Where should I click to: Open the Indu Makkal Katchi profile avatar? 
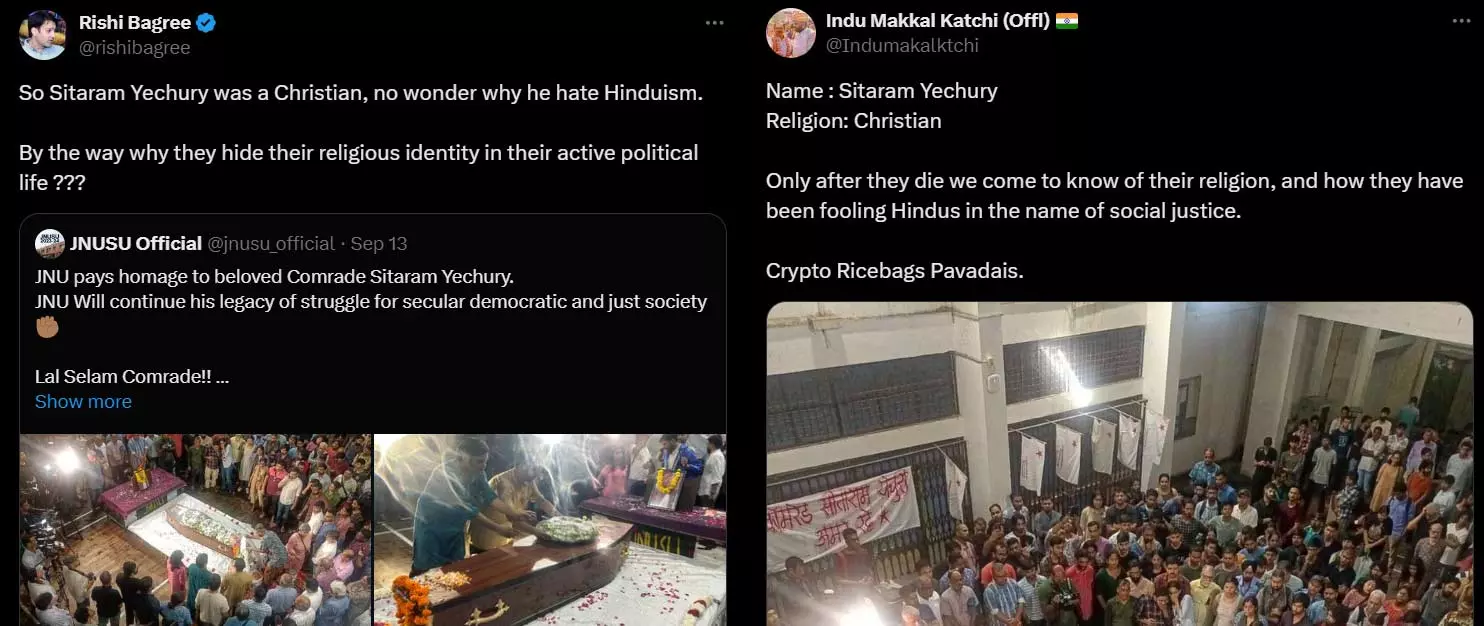(790, 33)
